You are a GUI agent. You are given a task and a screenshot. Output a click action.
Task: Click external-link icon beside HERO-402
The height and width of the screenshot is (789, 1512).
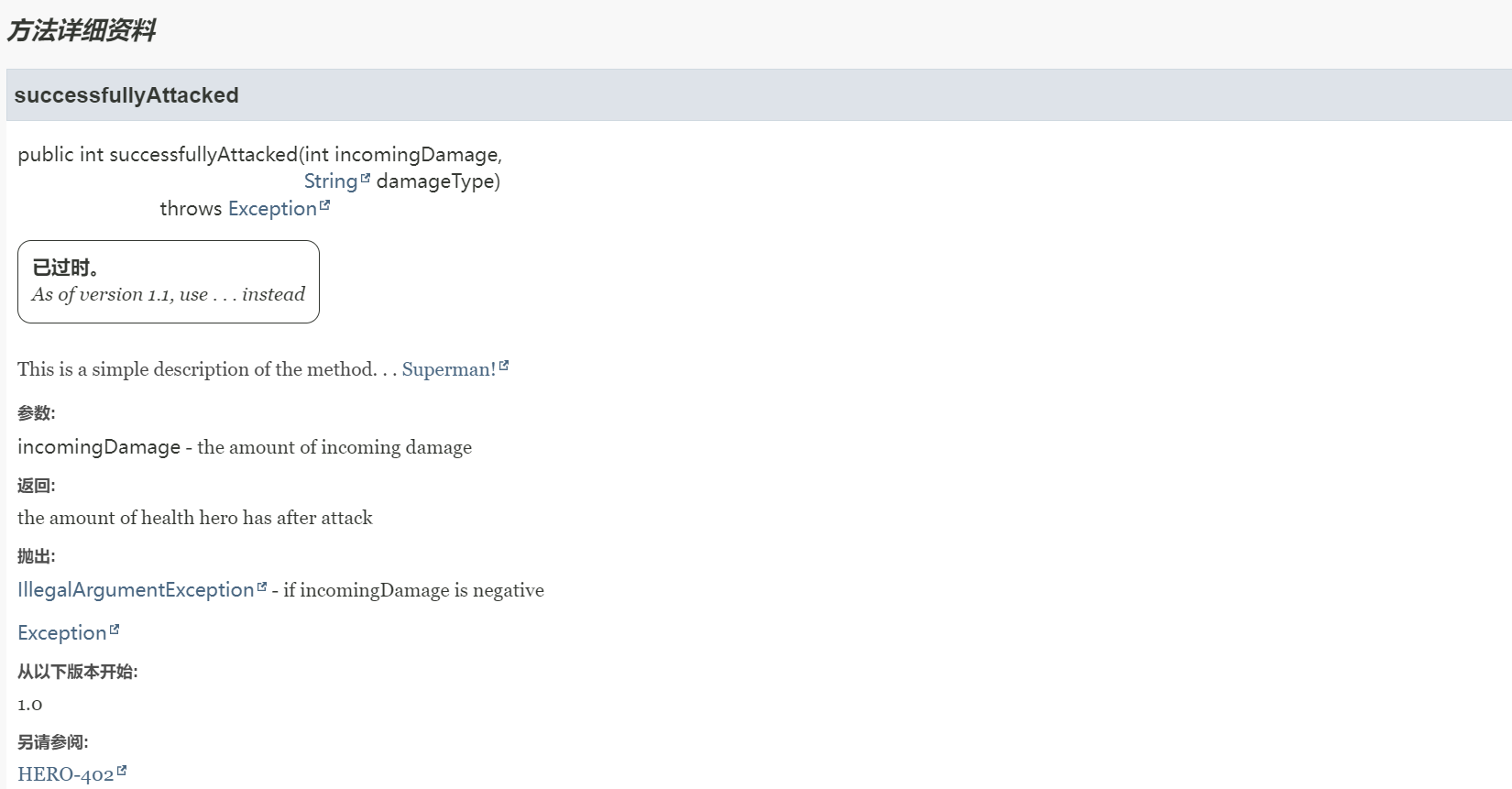(122, 771)
